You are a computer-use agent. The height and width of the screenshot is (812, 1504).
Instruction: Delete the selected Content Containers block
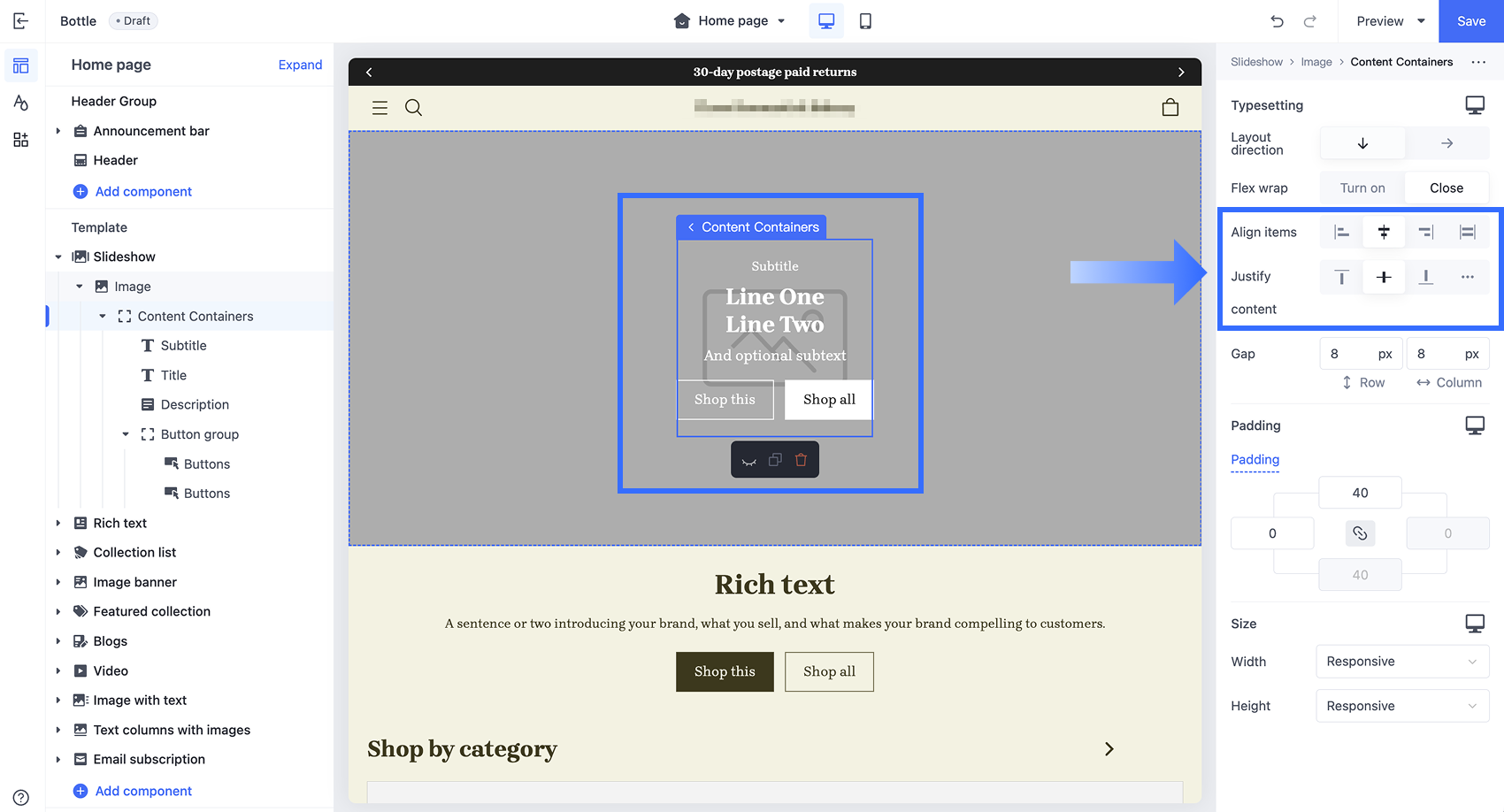coord(801,460)
